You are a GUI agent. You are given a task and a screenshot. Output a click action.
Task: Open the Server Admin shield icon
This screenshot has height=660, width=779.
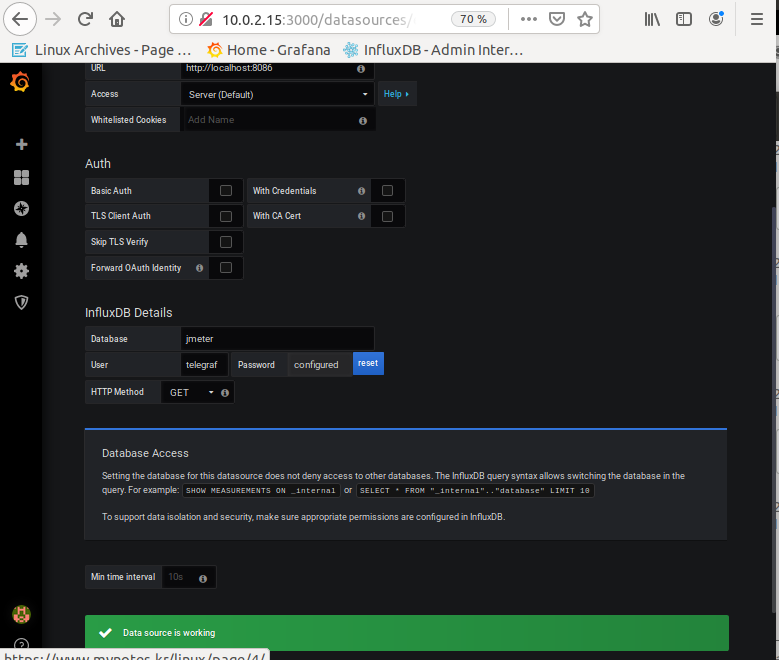pos(21,302)
